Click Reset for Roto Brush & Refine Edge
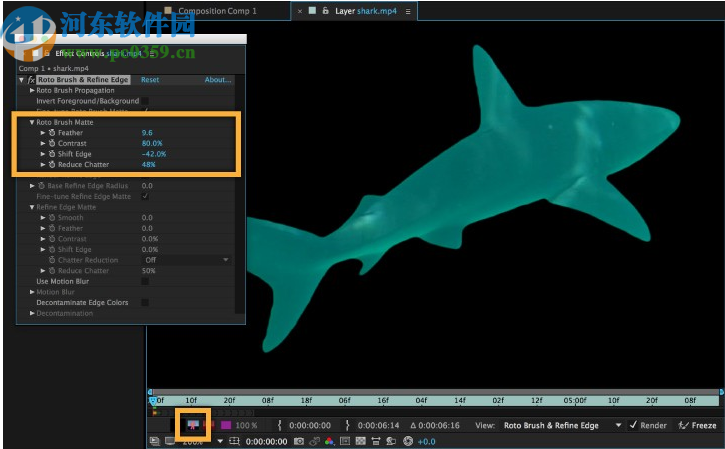725x449 pixels. click(x=150, y=80)
